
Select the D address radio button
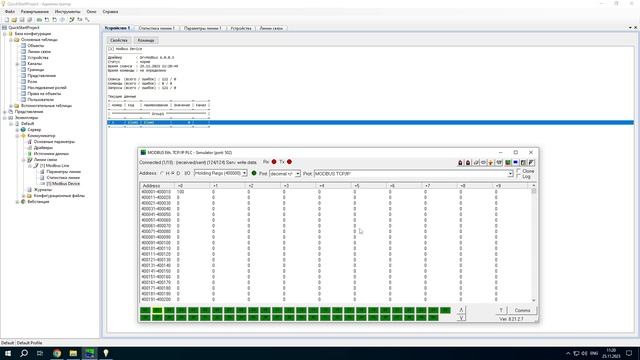tap(173, 173)
